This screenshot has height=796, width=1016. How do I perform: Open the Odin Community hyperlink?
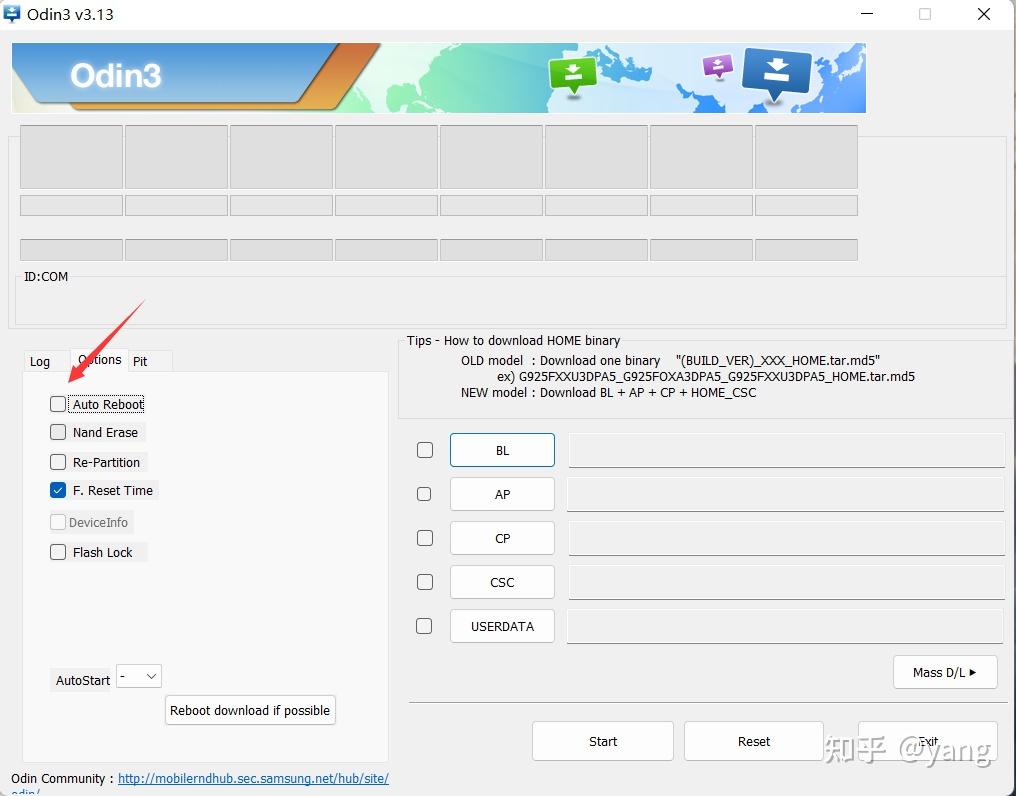[253, 778]
